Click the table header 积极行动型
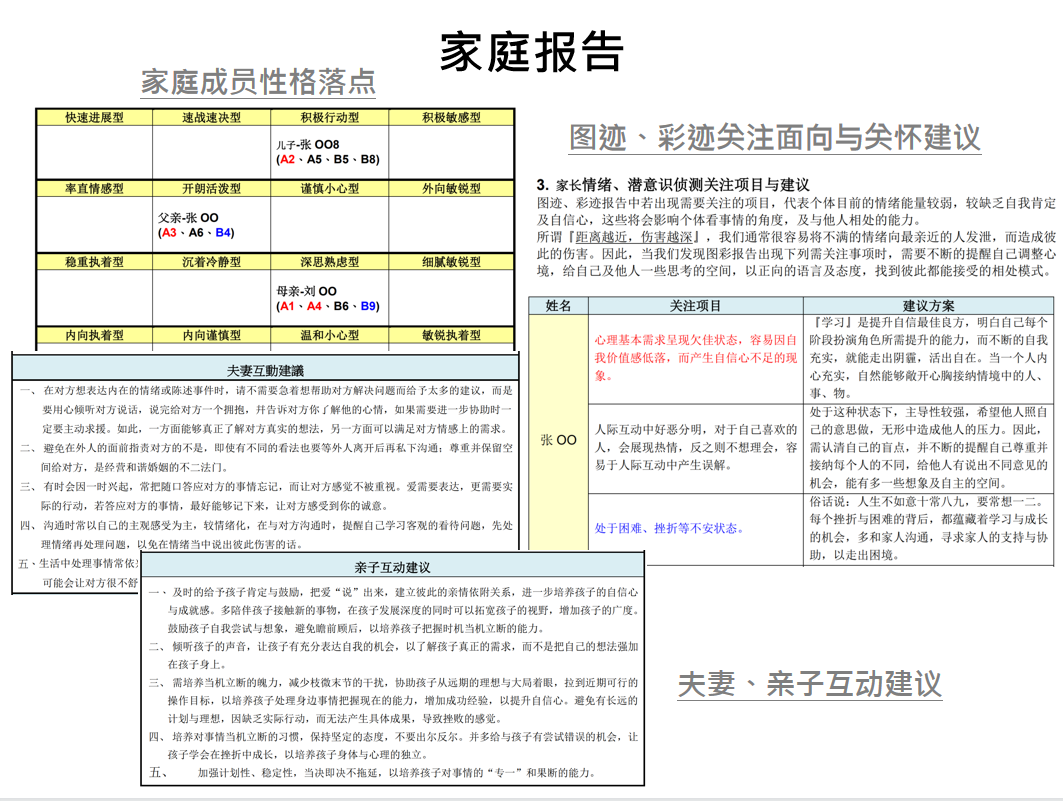Image resolution: width=1063 pixels, height=801 pixels. (329, 117)
